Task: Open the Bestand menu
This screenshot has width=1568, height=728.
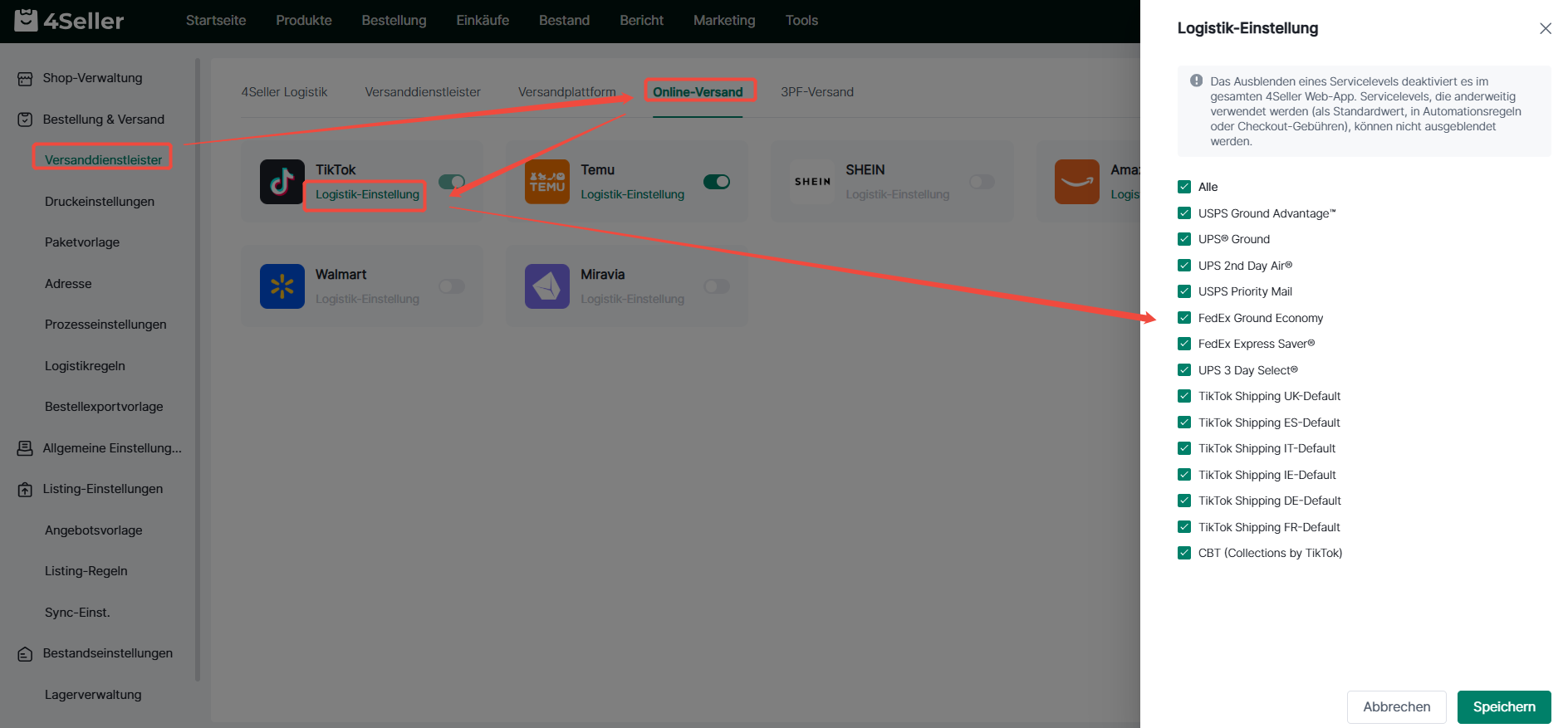Action: tap(564, 20)
